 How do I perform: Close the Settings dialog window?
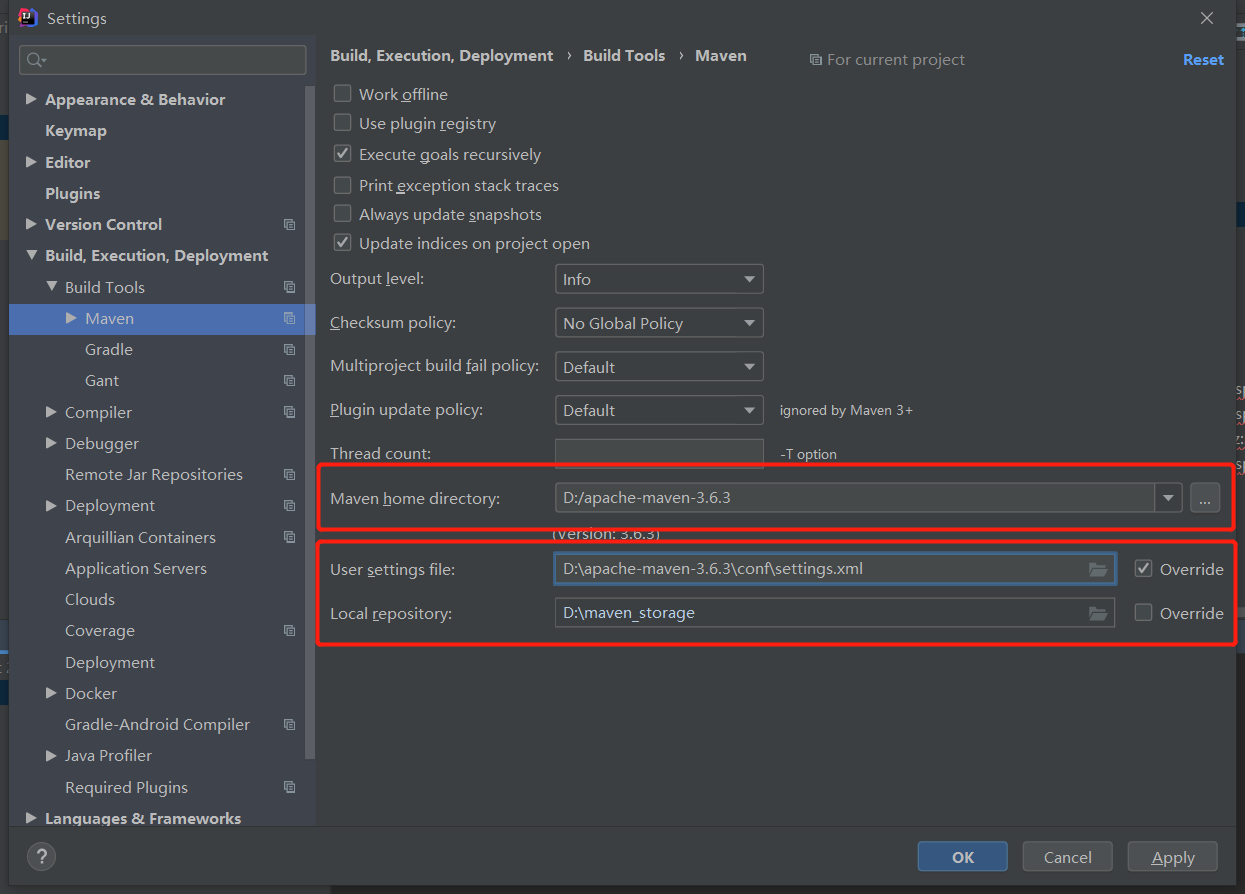coord(1207,18)
